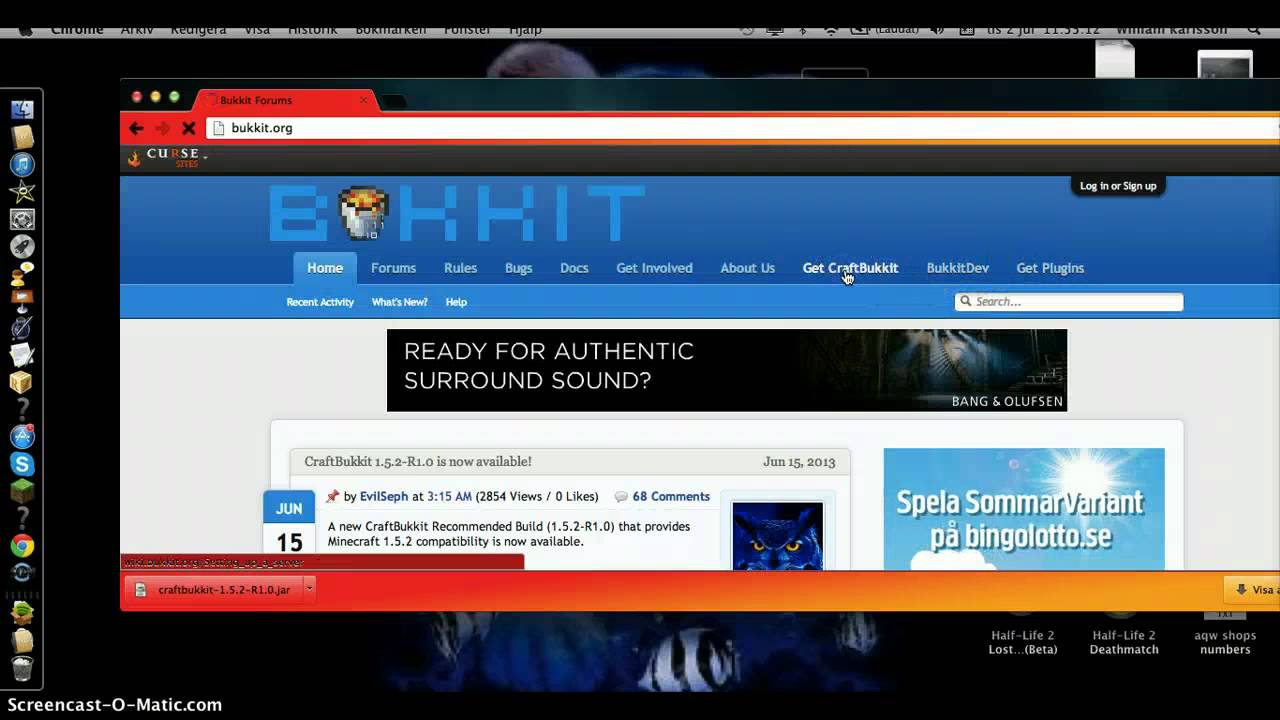Viewport: 1280px width, 720px height.
Task: Open the Get Involved page
Action: tap(654, 268)
